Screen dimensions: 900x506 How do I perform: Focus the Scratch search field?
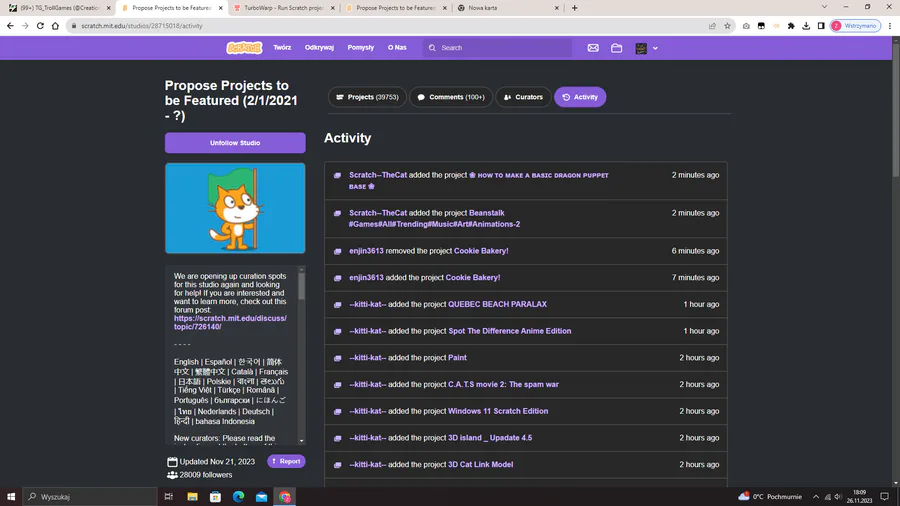(x=497, y=48)
